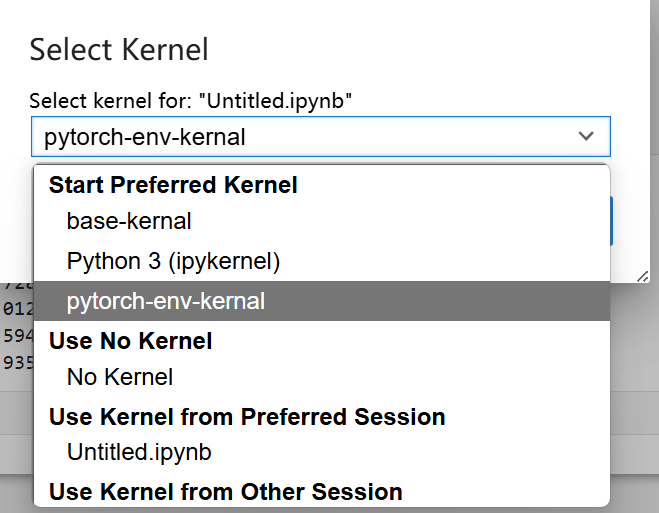Screen dimensions: 659x513
Task: Click the kernel dropdown chevron arrow
Action: [585, 136]
